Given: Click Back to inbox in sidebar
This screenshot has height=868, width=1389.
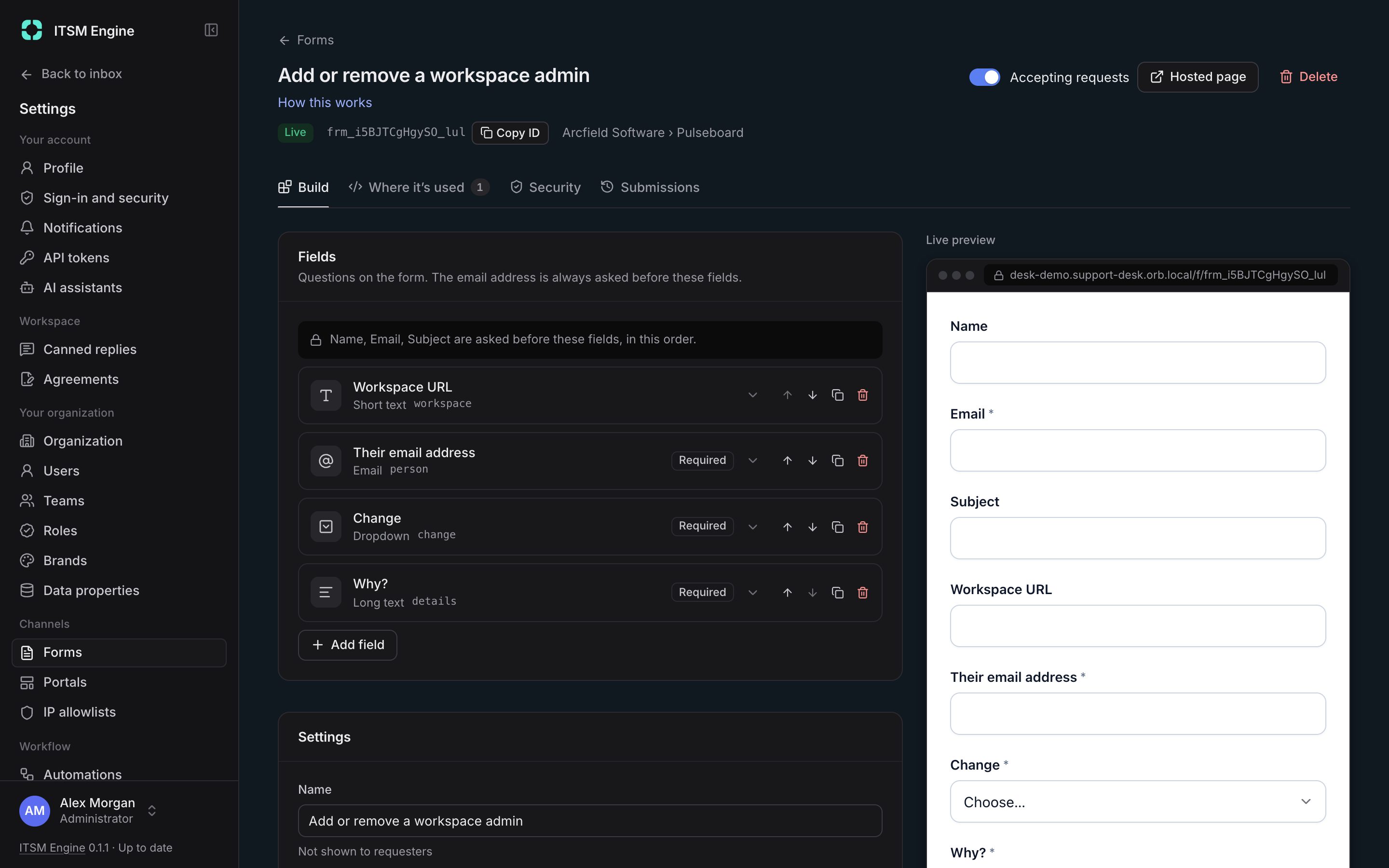Looking at the screenshot, I should (71, 74).
